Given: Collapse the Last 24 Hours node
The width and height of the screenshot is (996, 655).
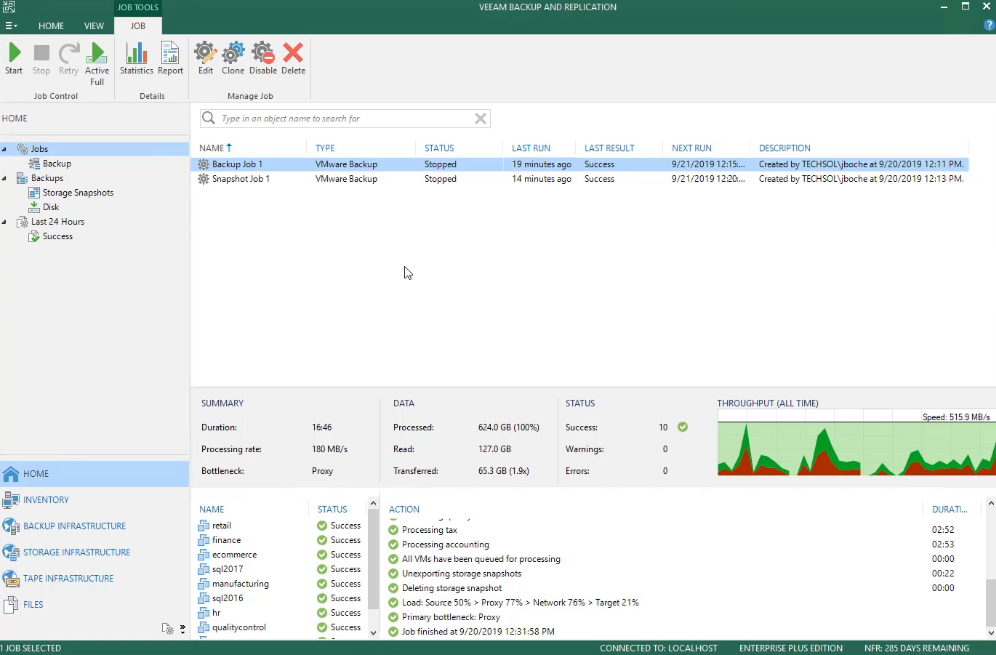Looking at the screenshot, I should click(x=4, y=222).
